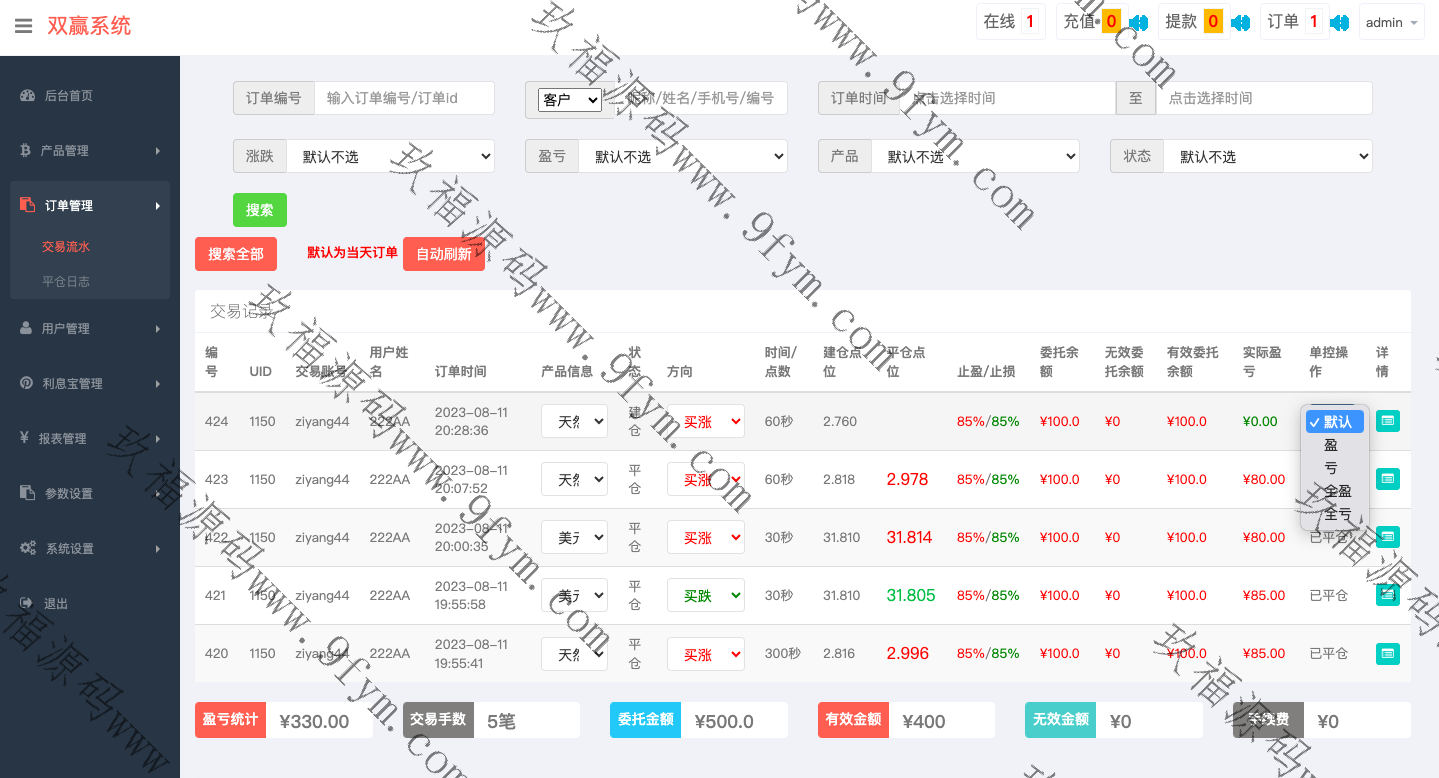Screen dimensions: 1439x778
Task: Open the 平仓日志 submenu item
Action: coord(66,282)
